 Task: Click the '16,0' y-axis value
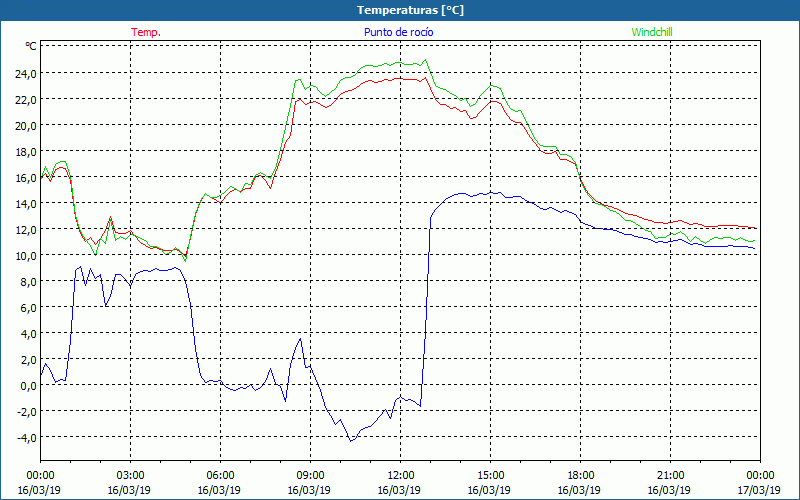(x=26, y=178)
